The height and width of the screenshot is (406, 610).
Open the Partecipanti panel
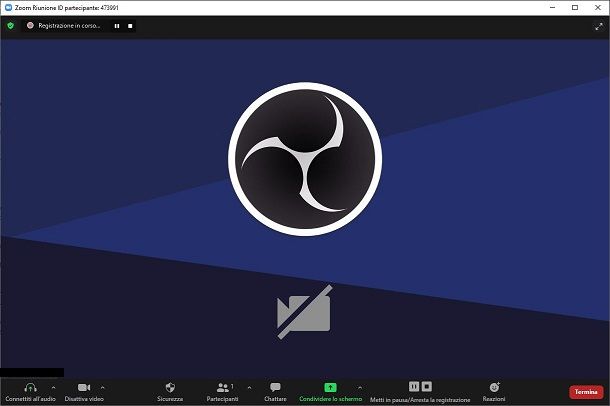223,392
